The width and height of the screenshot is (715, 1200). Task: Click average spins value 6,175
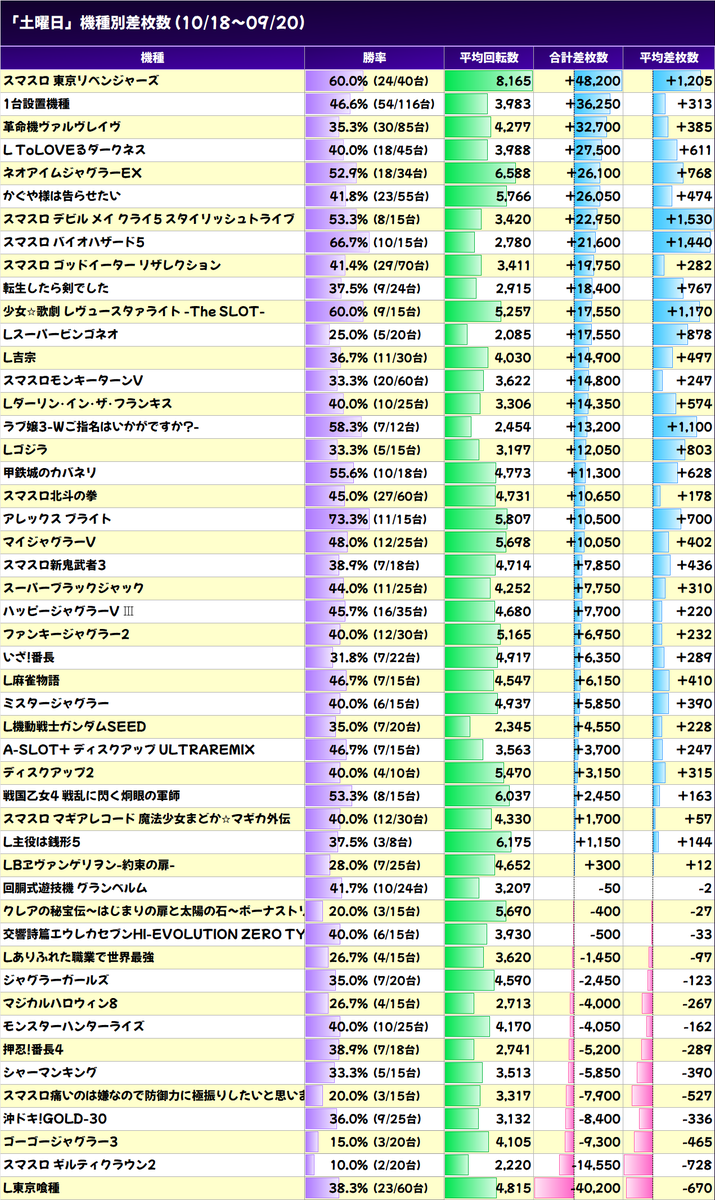tap(513, 842)
